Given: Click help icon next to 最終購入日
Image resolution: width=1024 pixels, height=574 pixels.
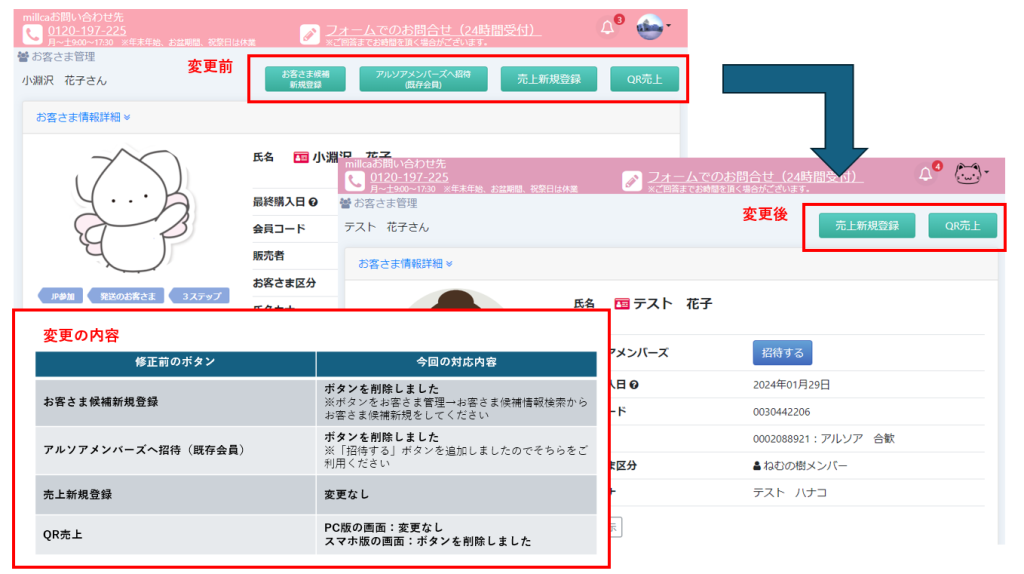Looking at the screenshot, I should coord(313,202).
